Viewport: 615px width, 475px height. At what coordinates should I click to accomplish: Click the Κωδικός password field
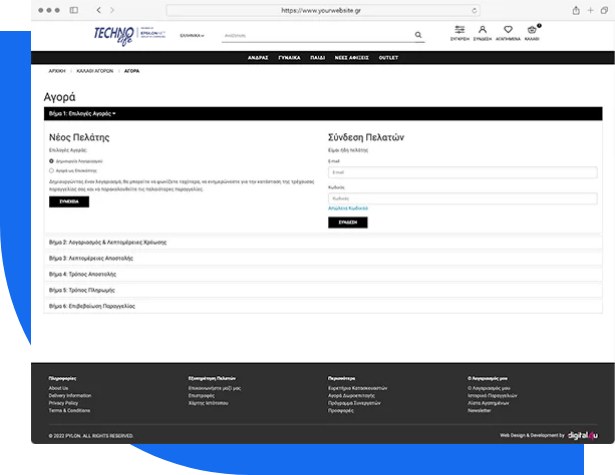(x=462, y=198)
